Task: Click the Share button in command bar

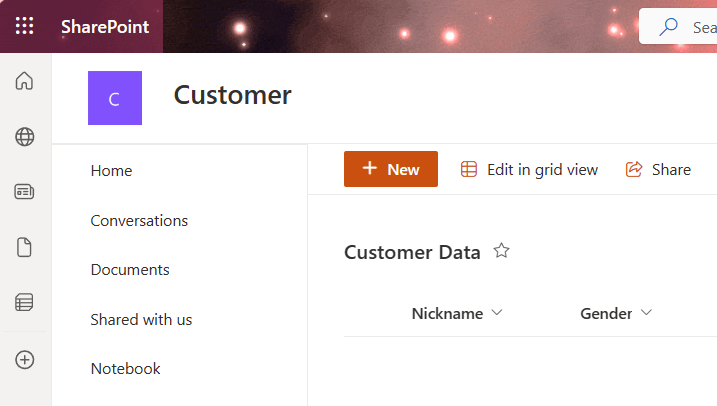Action: click(658, 169)
